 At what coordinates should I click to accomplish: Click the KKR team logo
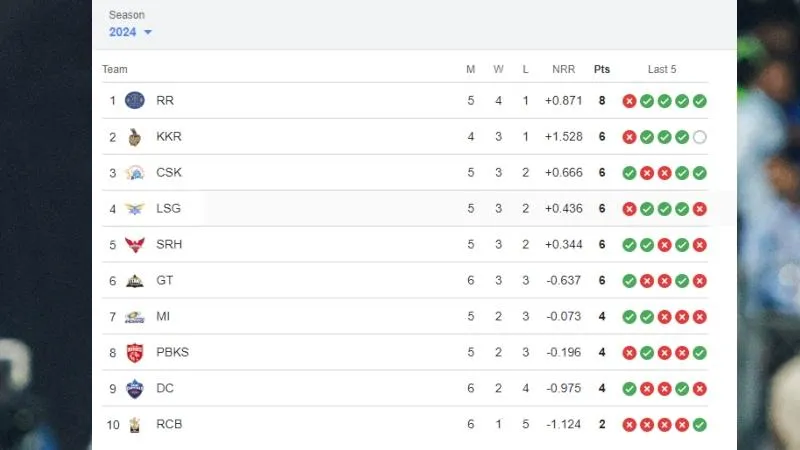135,137
